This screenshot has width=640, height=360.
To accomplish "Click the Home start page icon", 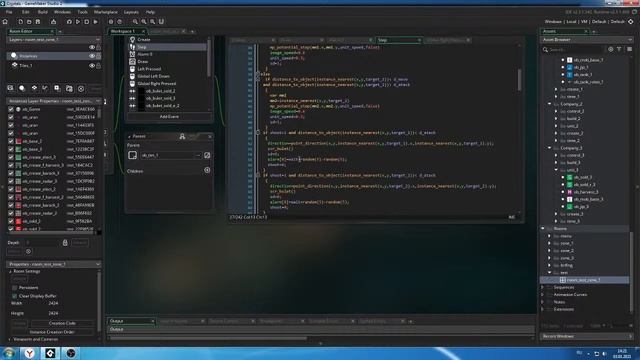I will (x=5, y=22).
